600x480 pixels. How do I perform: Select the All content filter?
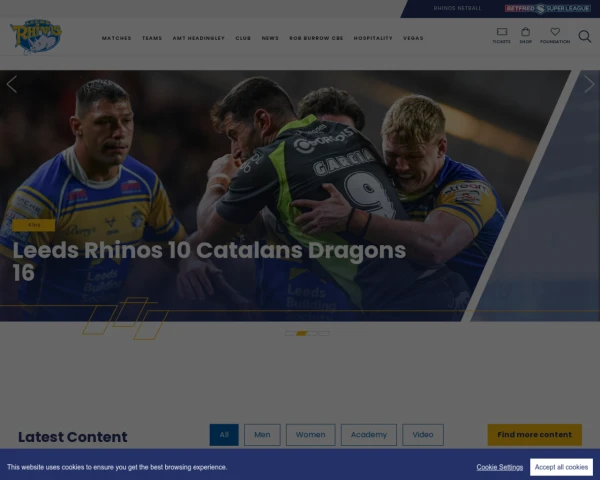tap(224, 435)
